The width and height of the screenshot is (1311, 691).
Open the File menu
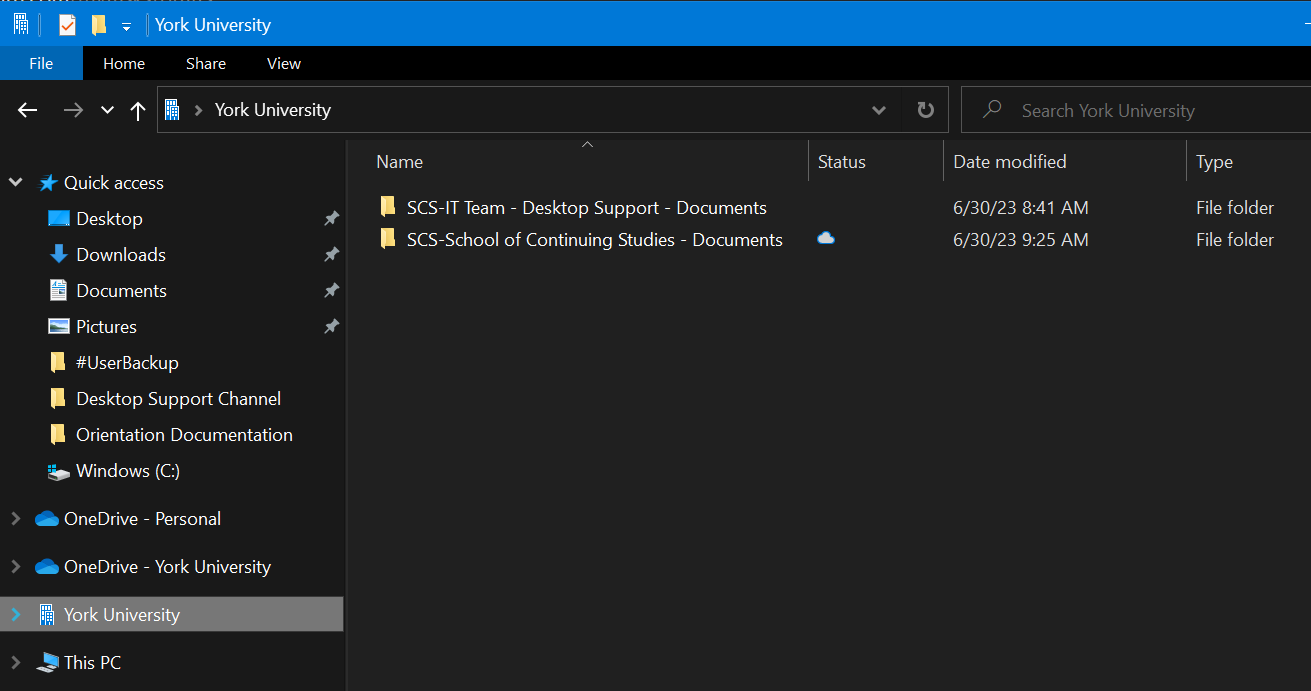click(x=41, y=63)
